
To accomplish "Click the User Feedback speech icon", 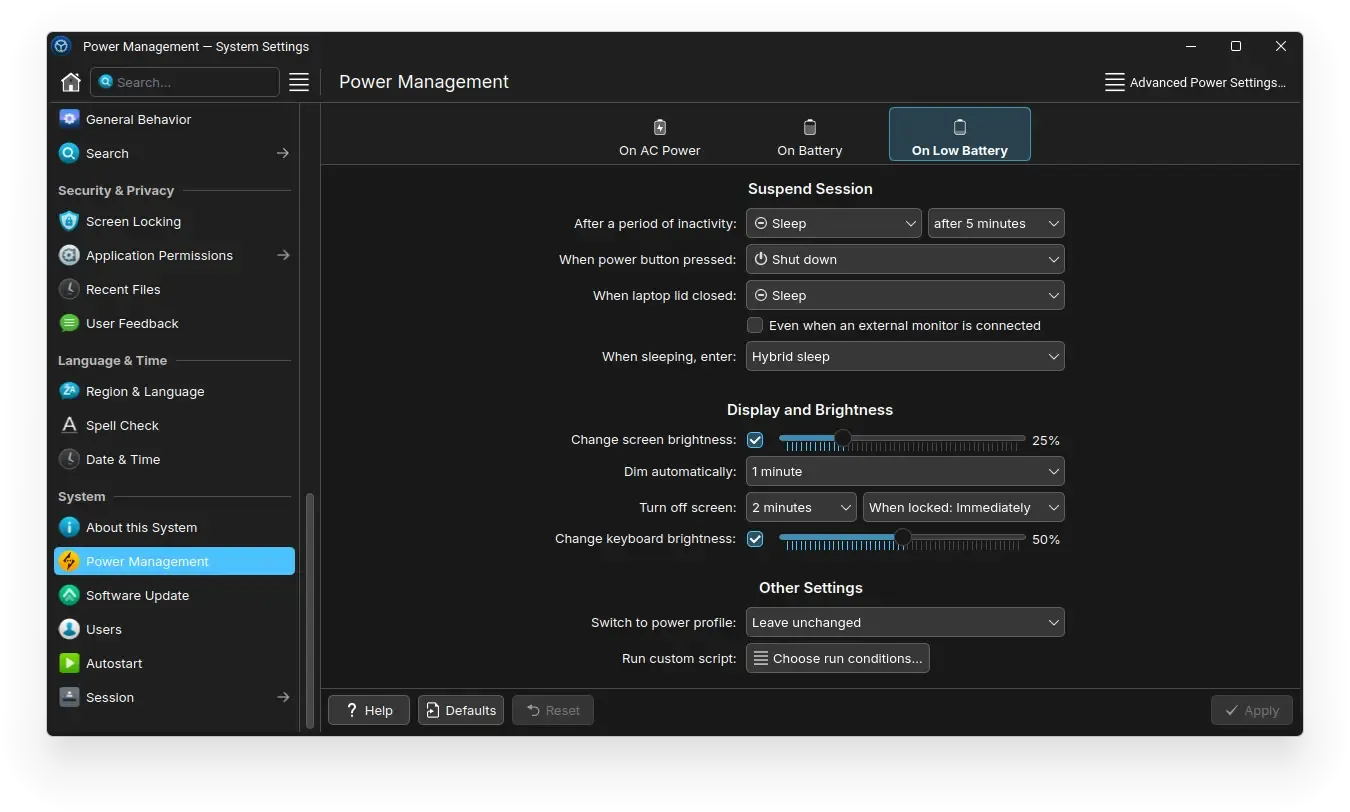I will point(69,323).
